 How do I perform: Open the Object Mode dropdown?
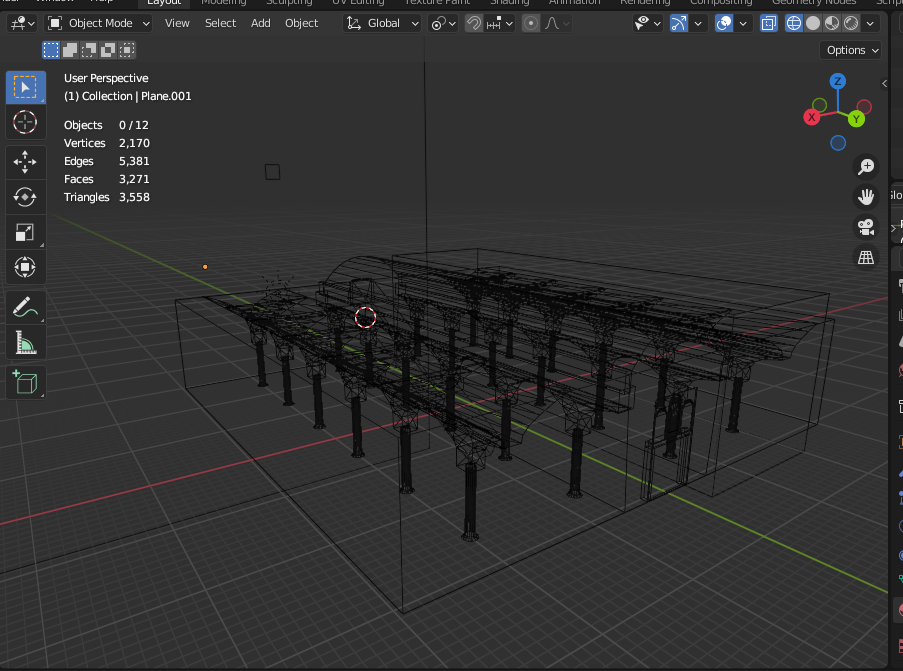coord(100,23)
